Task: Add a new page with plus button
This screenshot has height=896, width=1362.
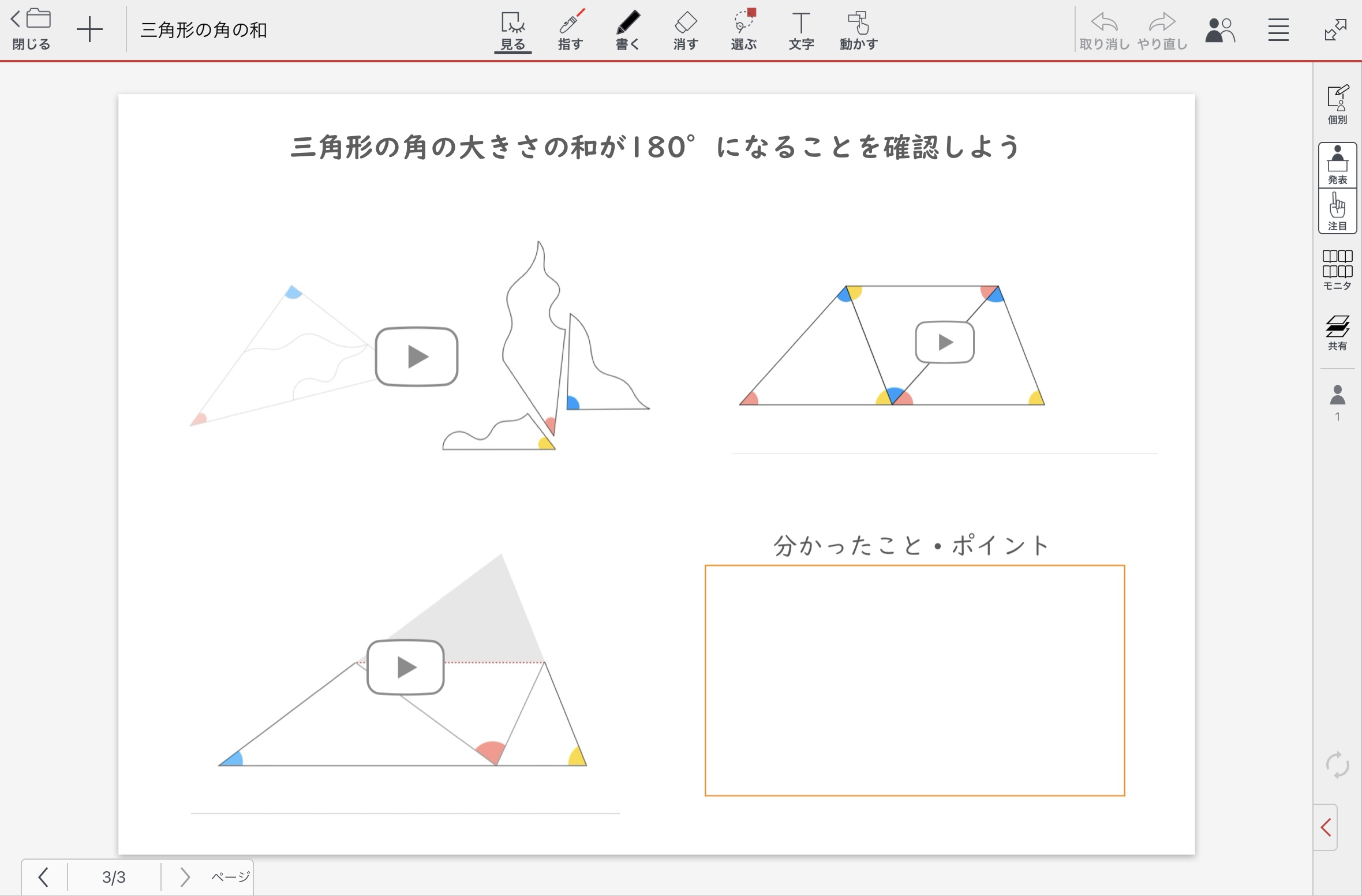Action: (89, 30)
